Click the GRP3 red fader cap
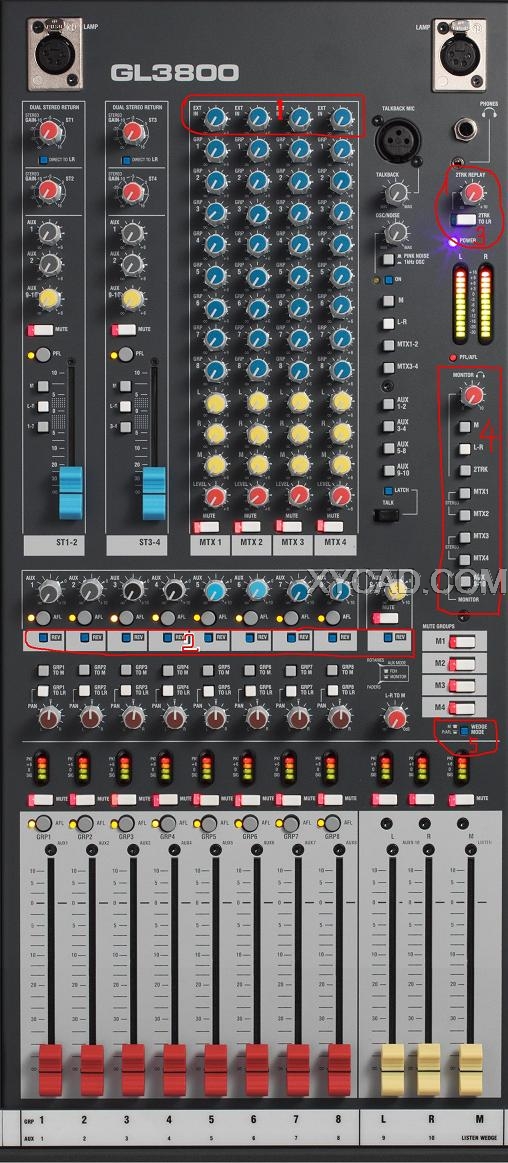Viewport: 508px width, 1163px height. [x=133, y=1069]
